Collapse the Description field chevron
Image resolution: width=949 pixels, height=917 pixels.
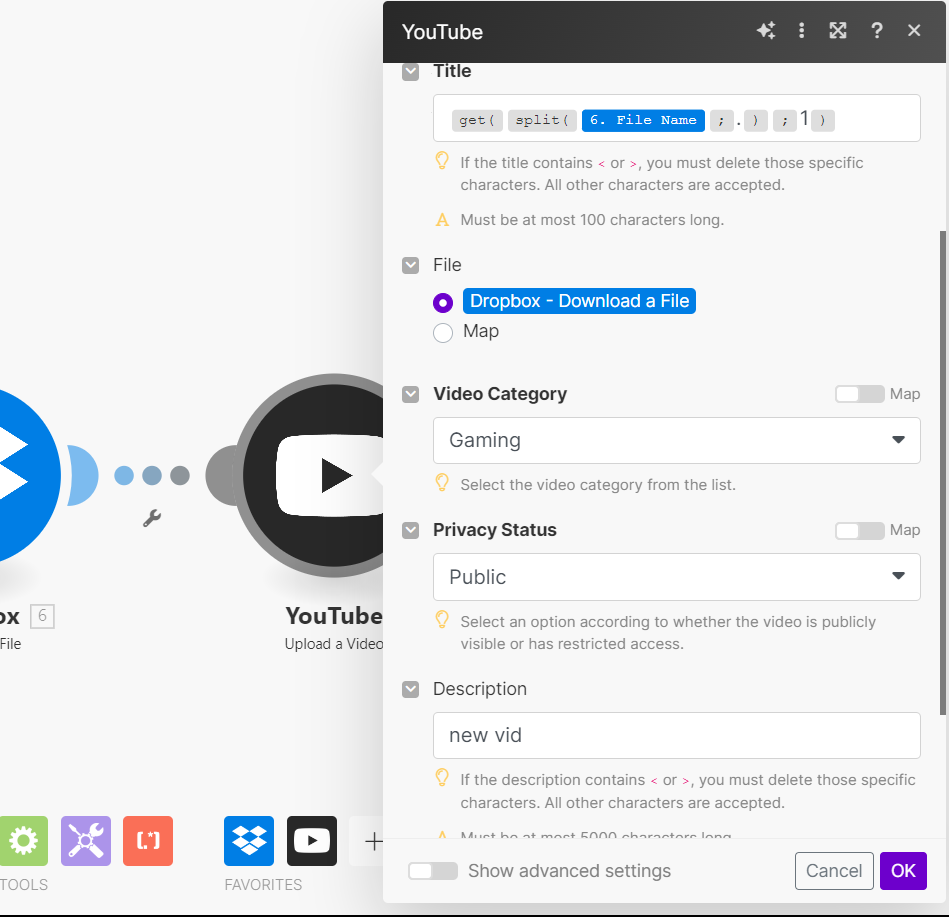point(410,689)
